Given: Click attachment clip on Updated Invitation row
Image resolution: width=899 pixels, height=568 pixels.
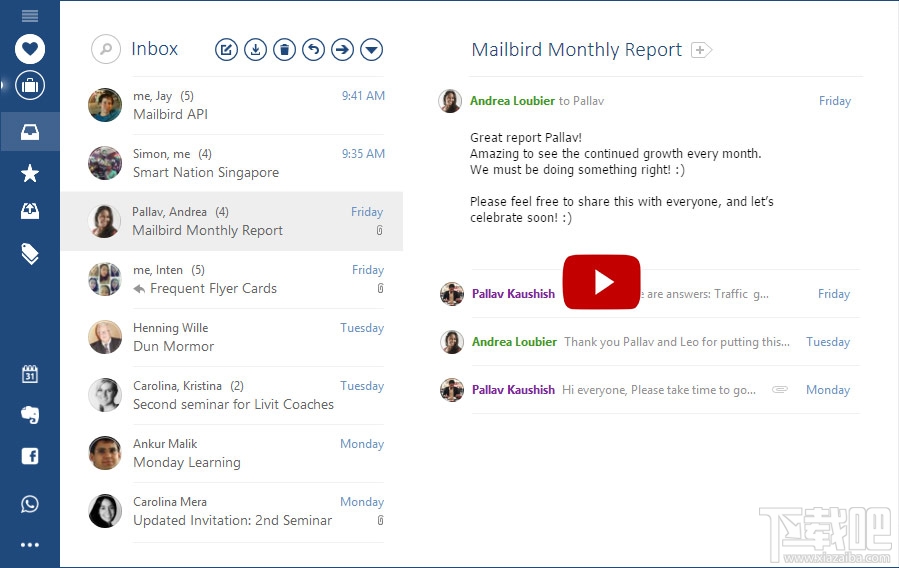Looking at the screenshot, I should 380,520.
